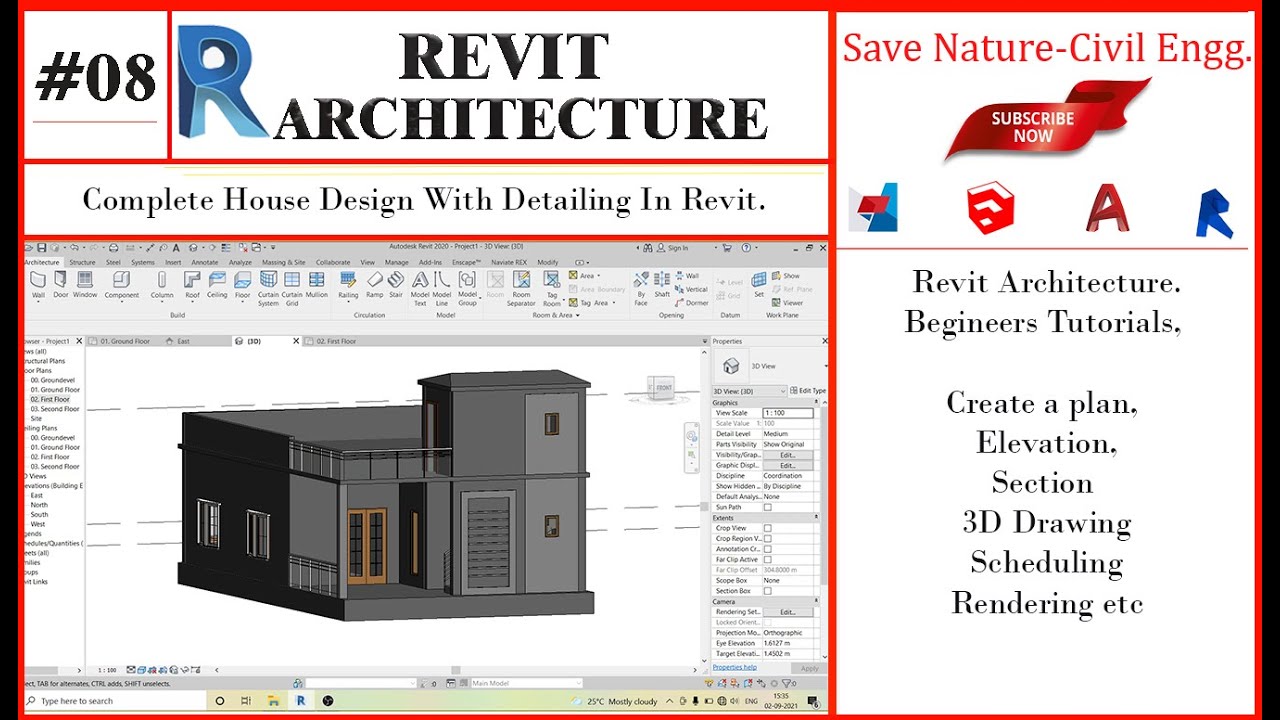Open the 3D View: {3D} instance dropdown
Image resolution: width=1280 pixels, height=720 pixels.
point(749,391)
